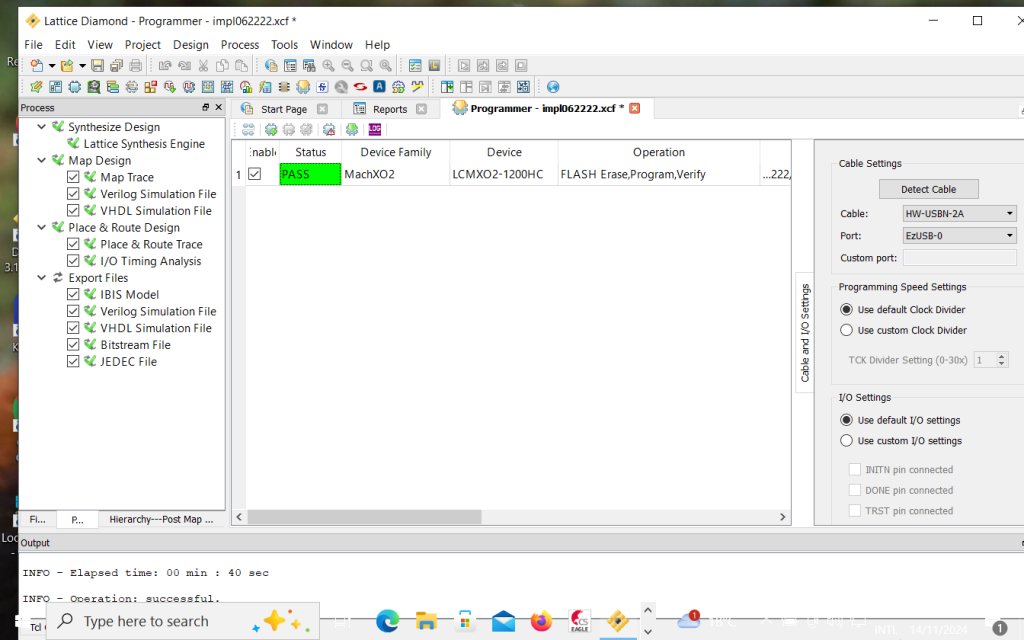Close the Programmer impl062222.xcf tab
Image resolution: width=1024 pixels, height=640 pixels.
[x=635, y=108]
